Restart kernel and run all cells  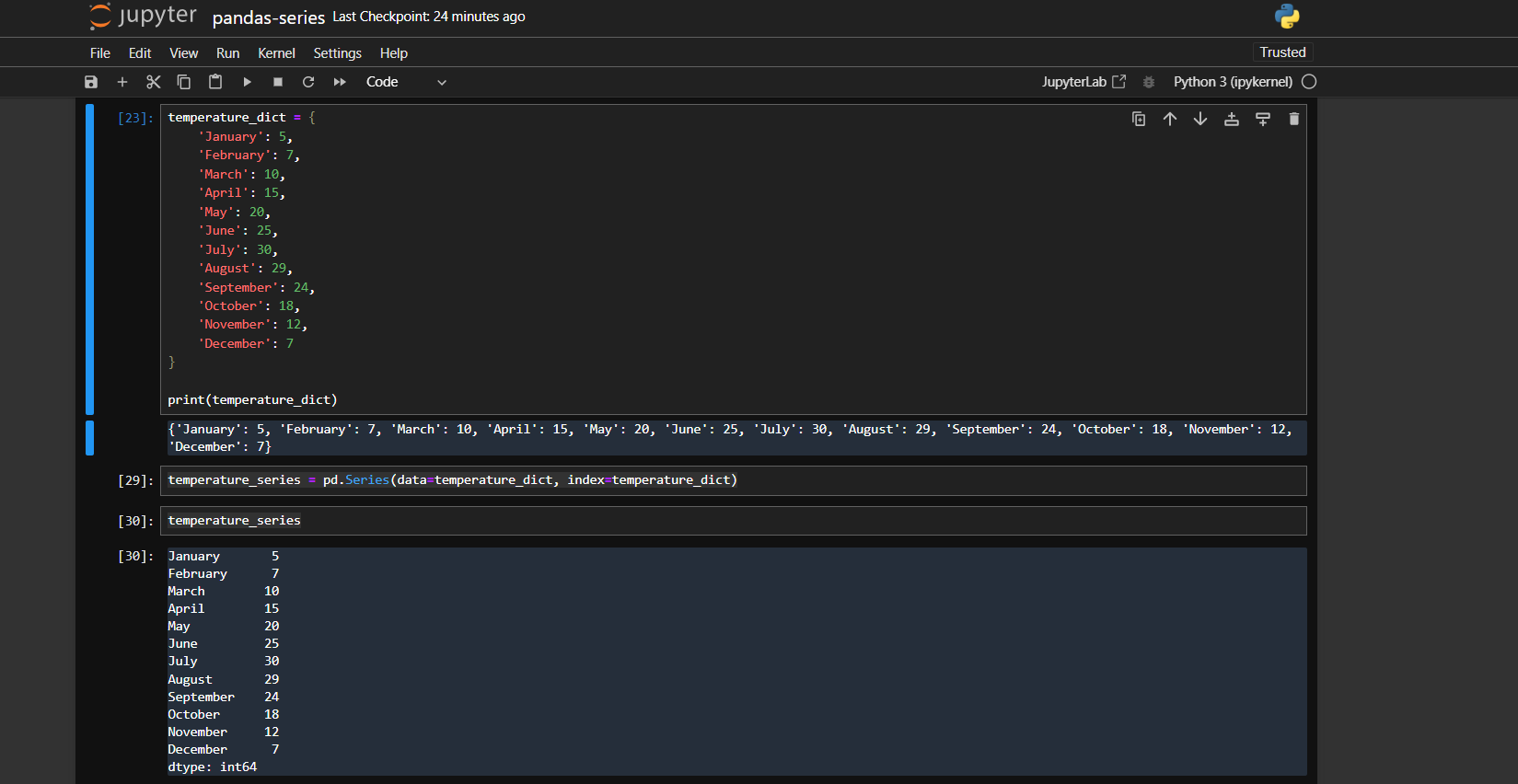point(340,82)
